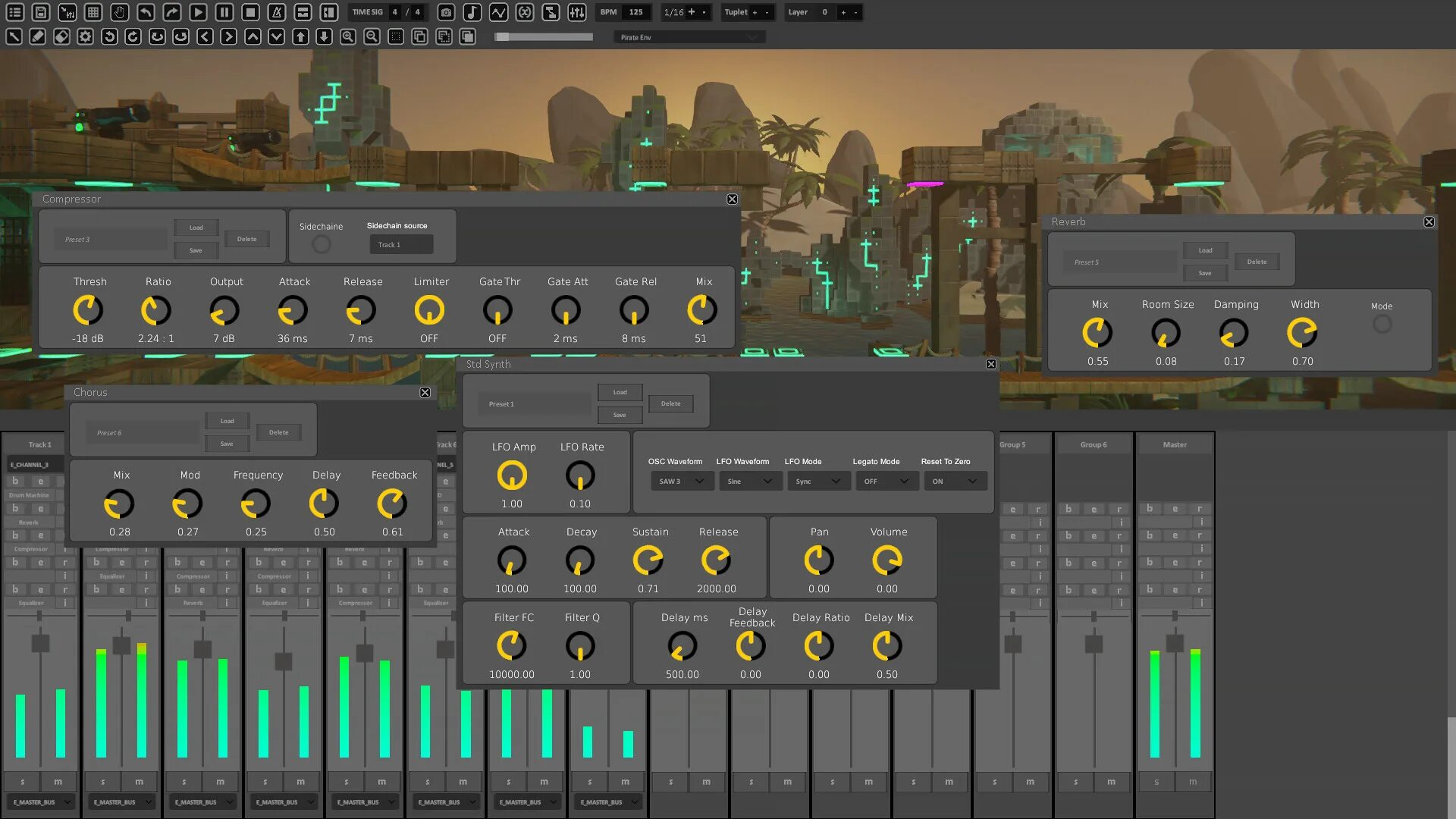Toggle the Sidechain source for Compressor

321,244
